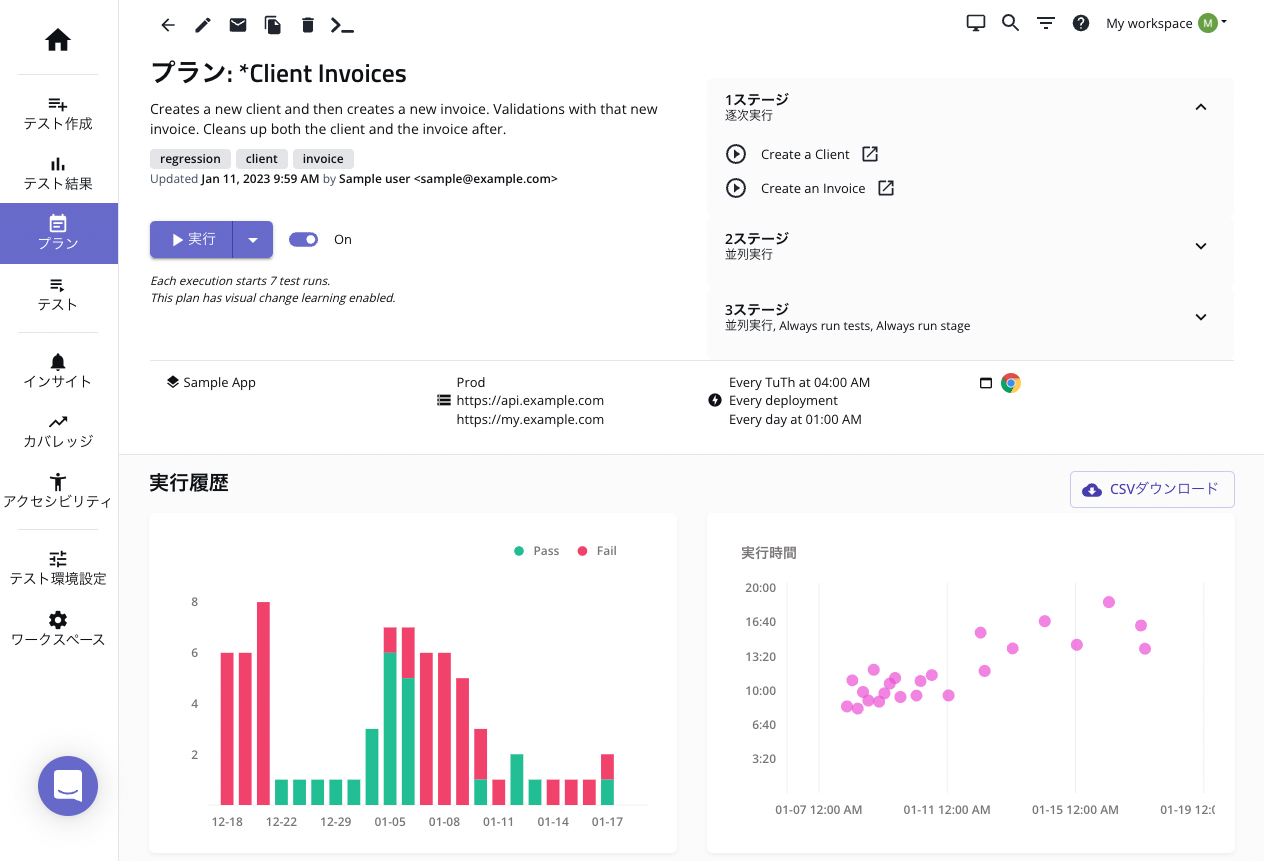Viewport: 1264px width, 861px height.
Task: Open dropdown arrow next to 実行 button
Action: (x=253, y=240)
